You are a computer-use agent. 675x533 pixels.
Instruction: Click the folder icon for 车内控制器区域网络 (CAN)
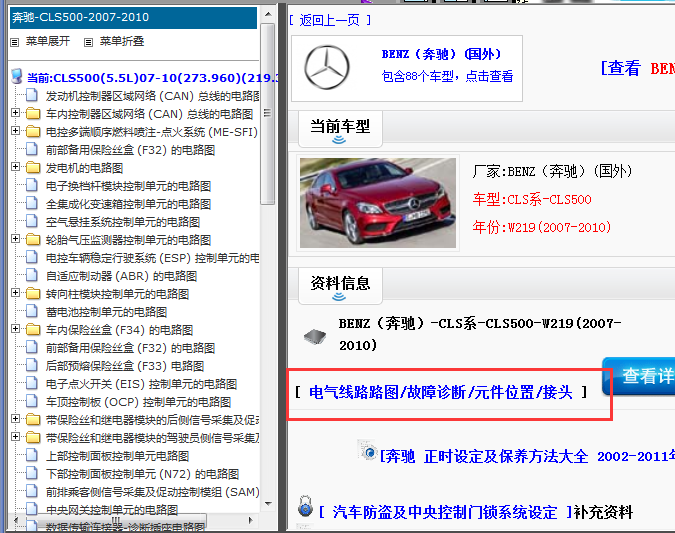[33, 113]
